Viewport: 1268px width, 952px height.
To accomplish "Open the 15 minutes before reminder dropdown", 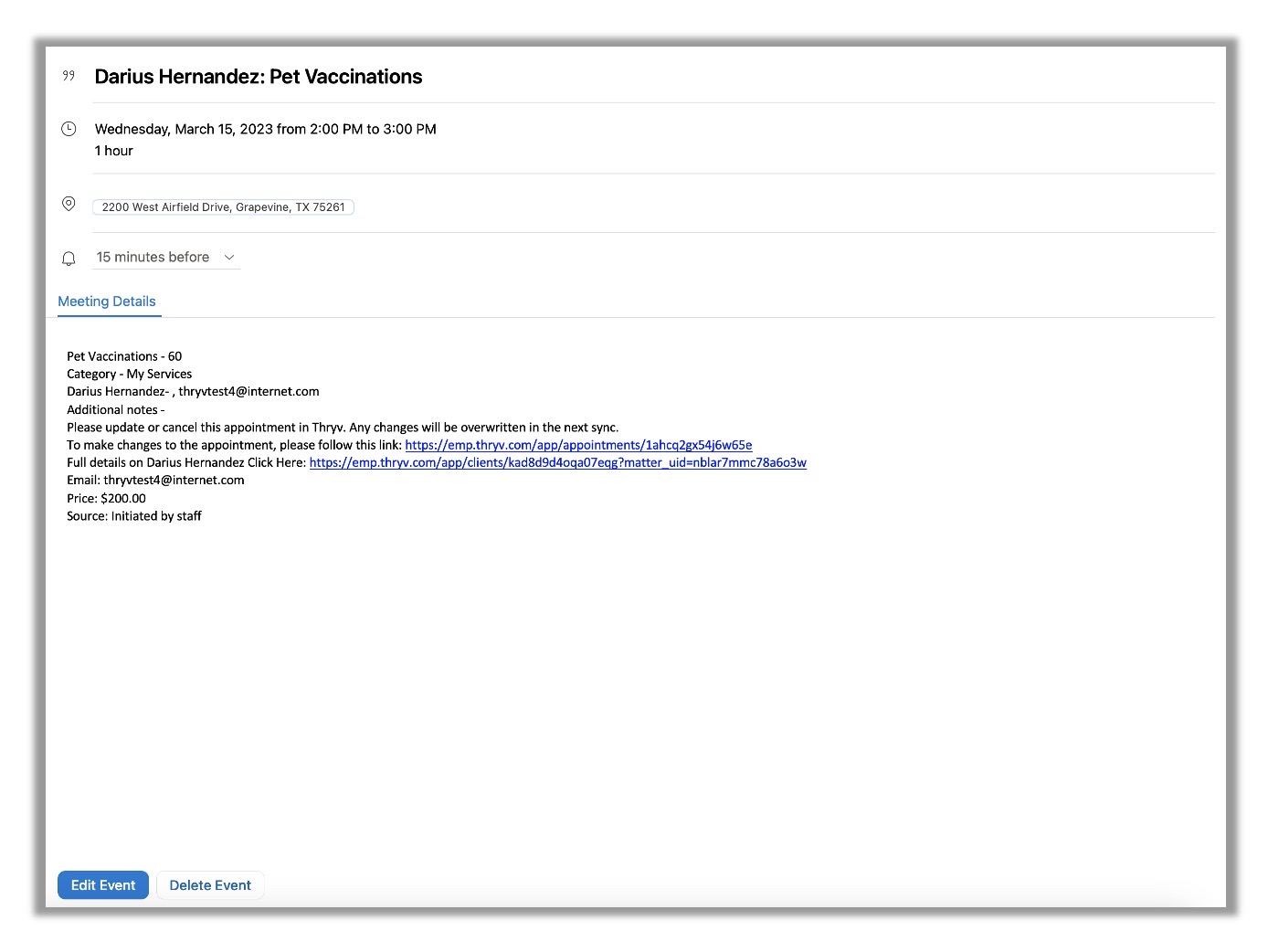I will [166, 258].
